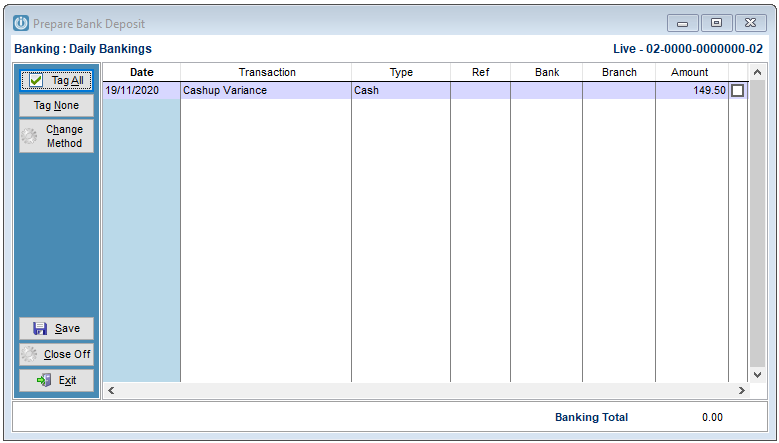Click the Ref column header

[480, 72]
